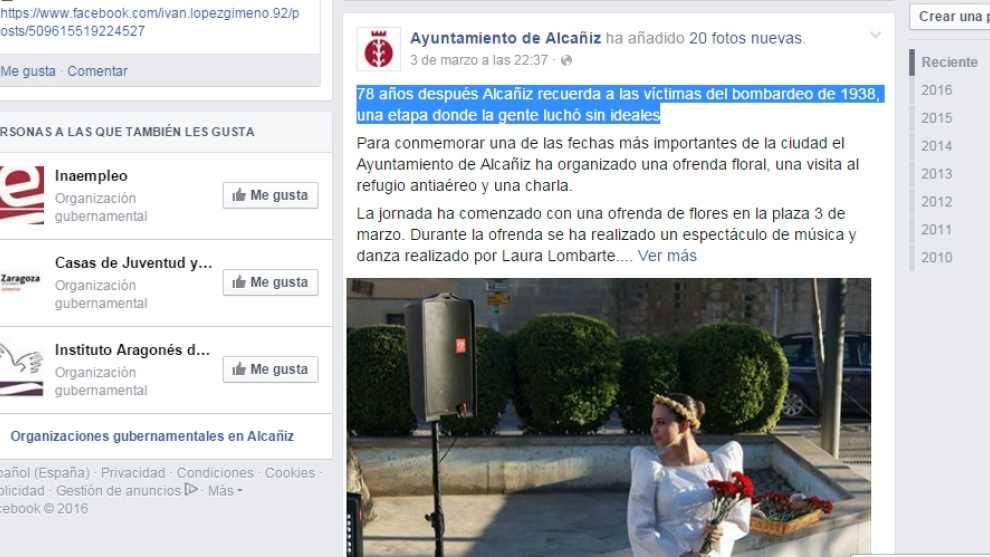Like Casas de Juventud page
Image resolution: width=990 pixels, height=557 pixels.
(x=270, y=282)
